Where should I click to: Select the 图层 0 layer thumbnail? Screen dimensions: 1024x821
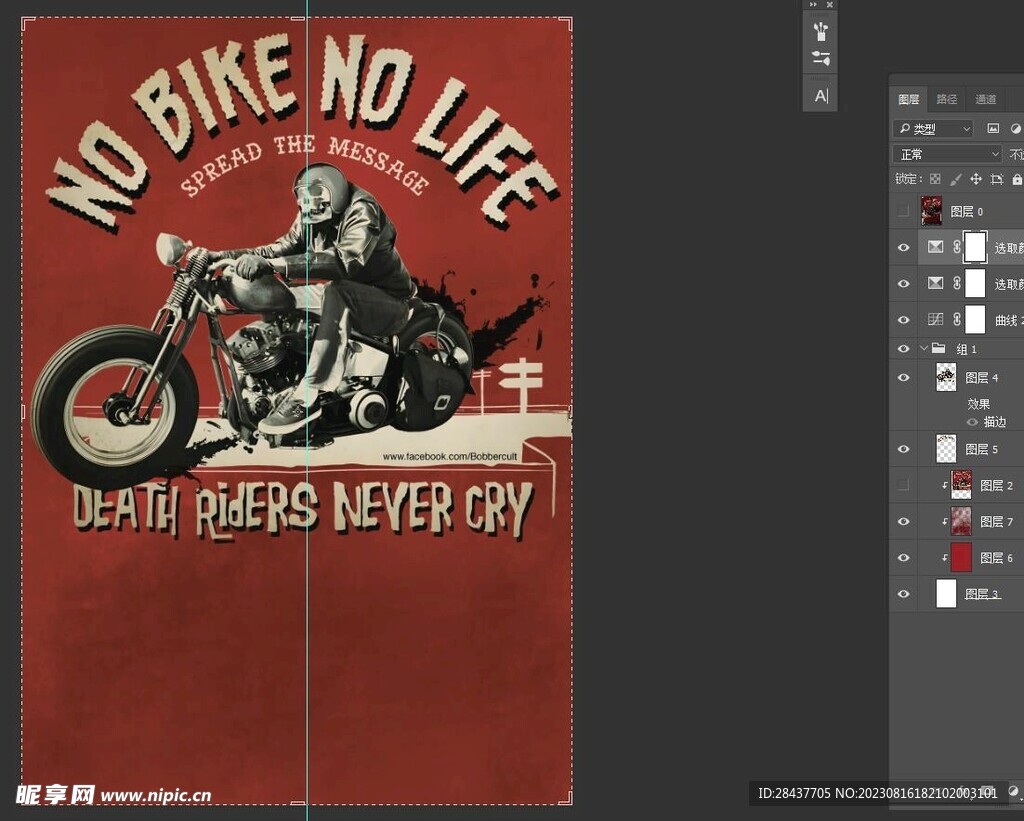931,211
